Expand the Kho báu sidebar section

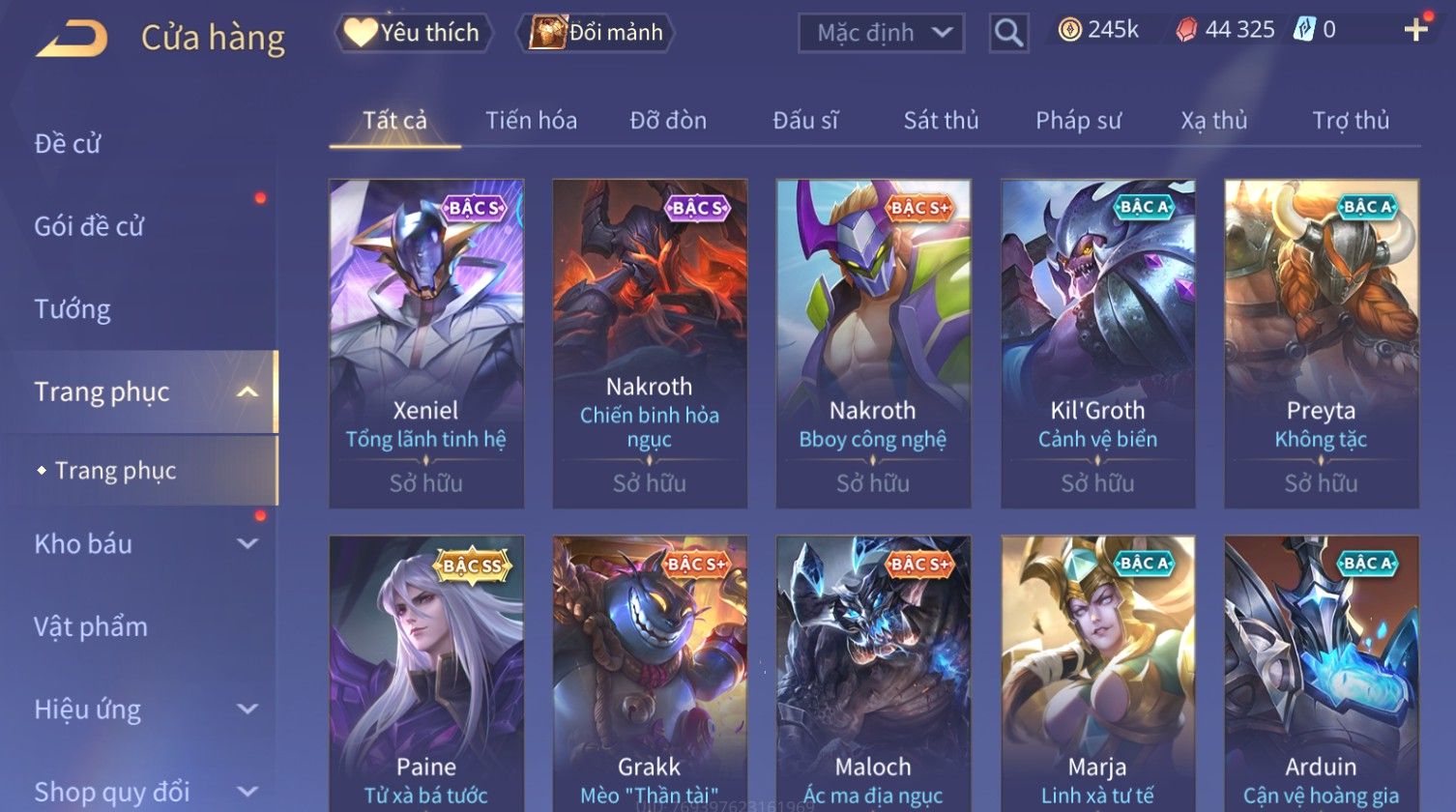point(248,543)
